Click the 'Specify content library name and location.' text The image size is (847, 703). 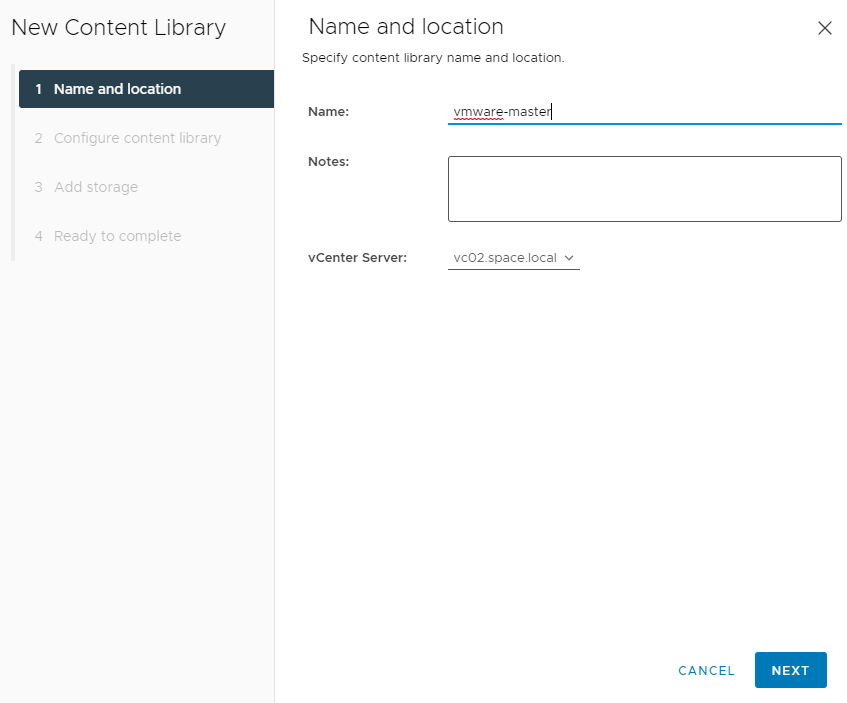[433, 58]
